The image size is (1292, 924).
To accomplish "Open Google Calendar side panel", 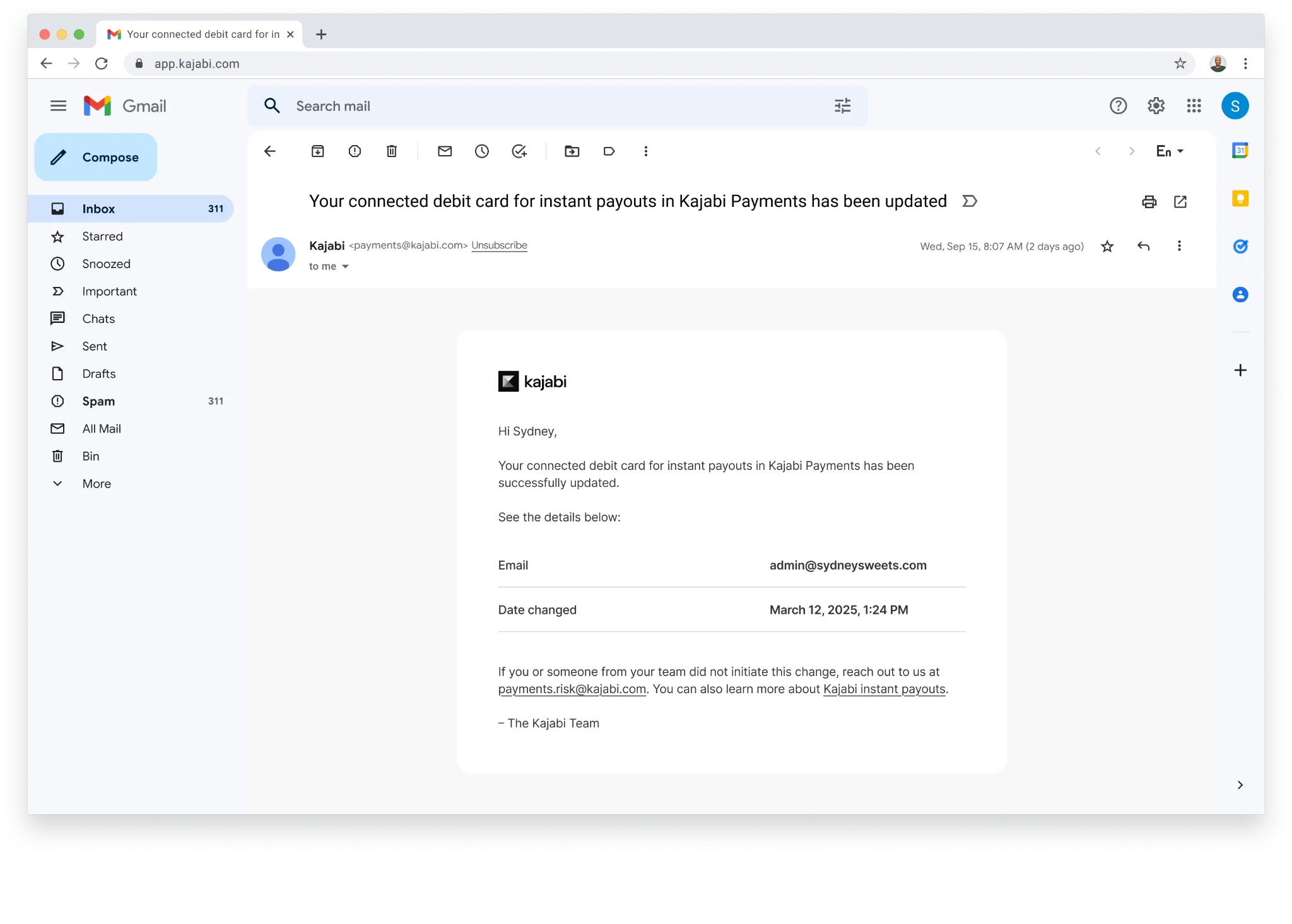I will point(1240,150).
